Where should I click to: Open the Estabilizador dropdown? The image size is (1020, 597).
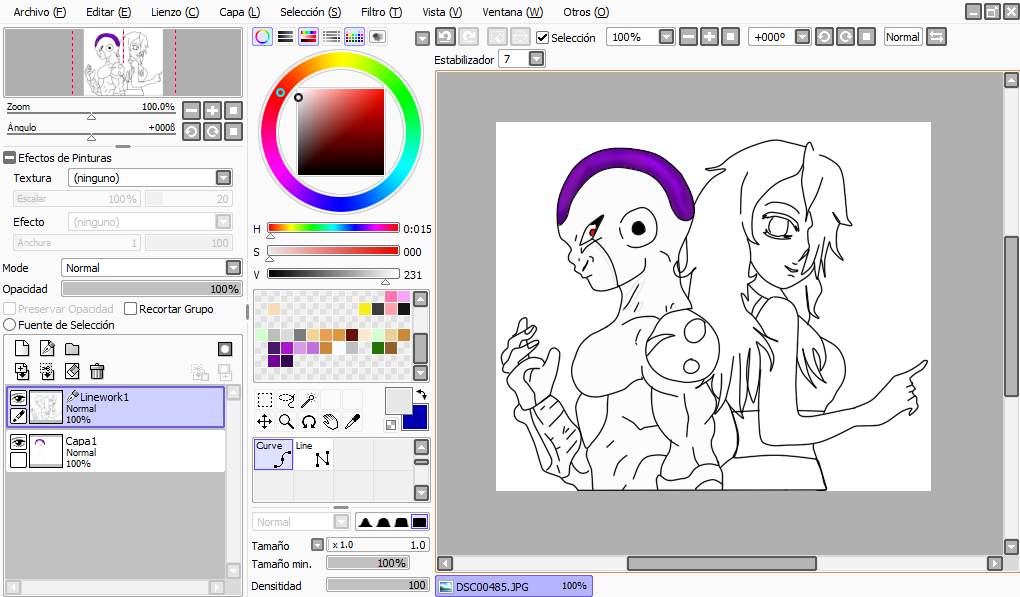click(x=536, y=59)
